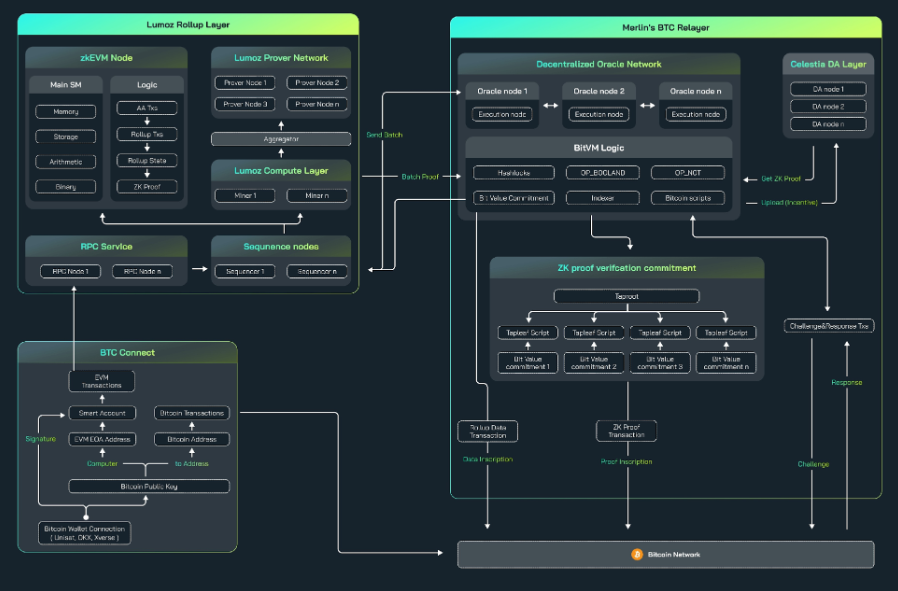Click the Taproot box
The image size is (898, 591).
coord(626,297)
